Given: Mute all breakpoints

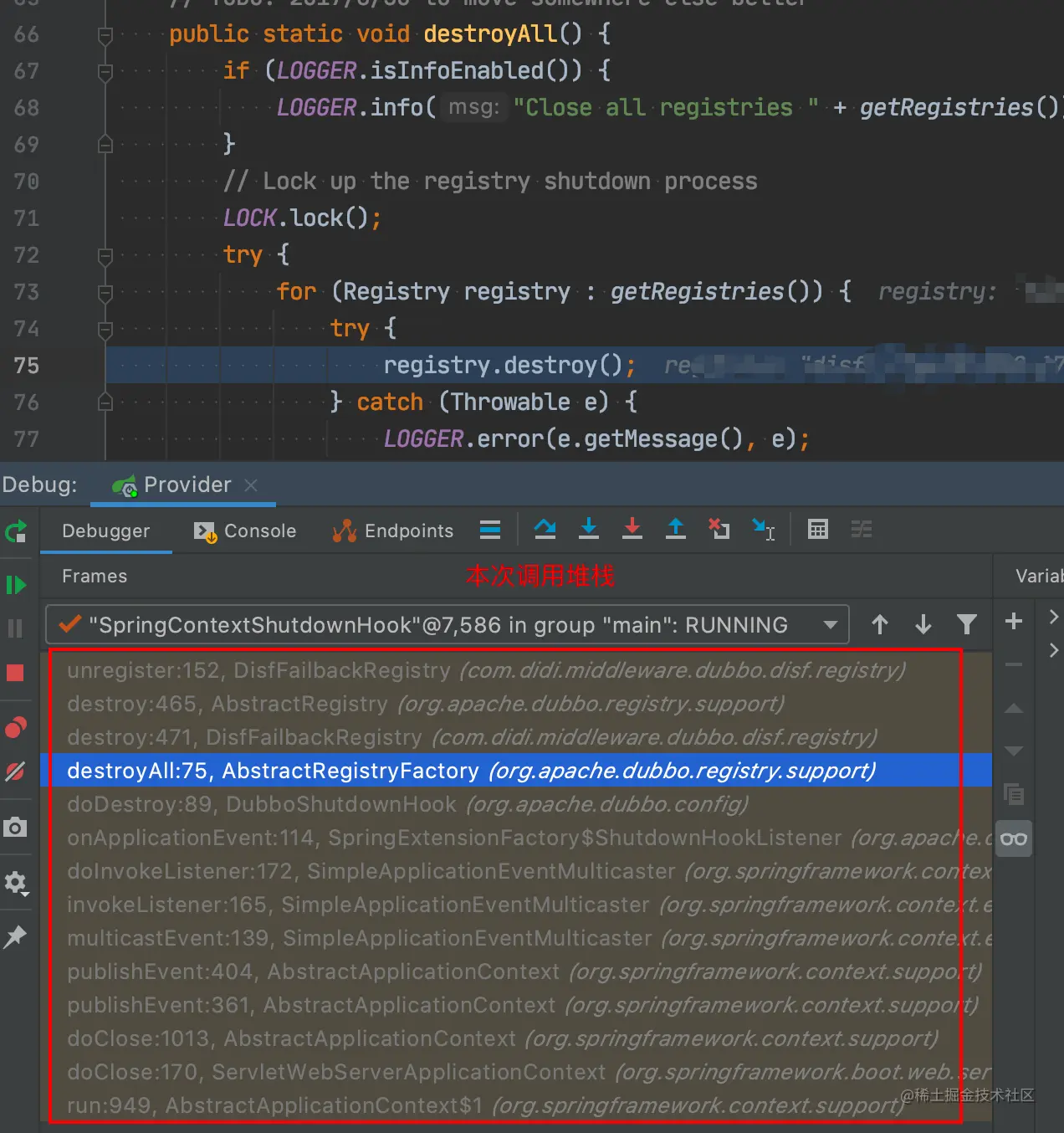Looking at the screenshot, I should tap(16, 772).
